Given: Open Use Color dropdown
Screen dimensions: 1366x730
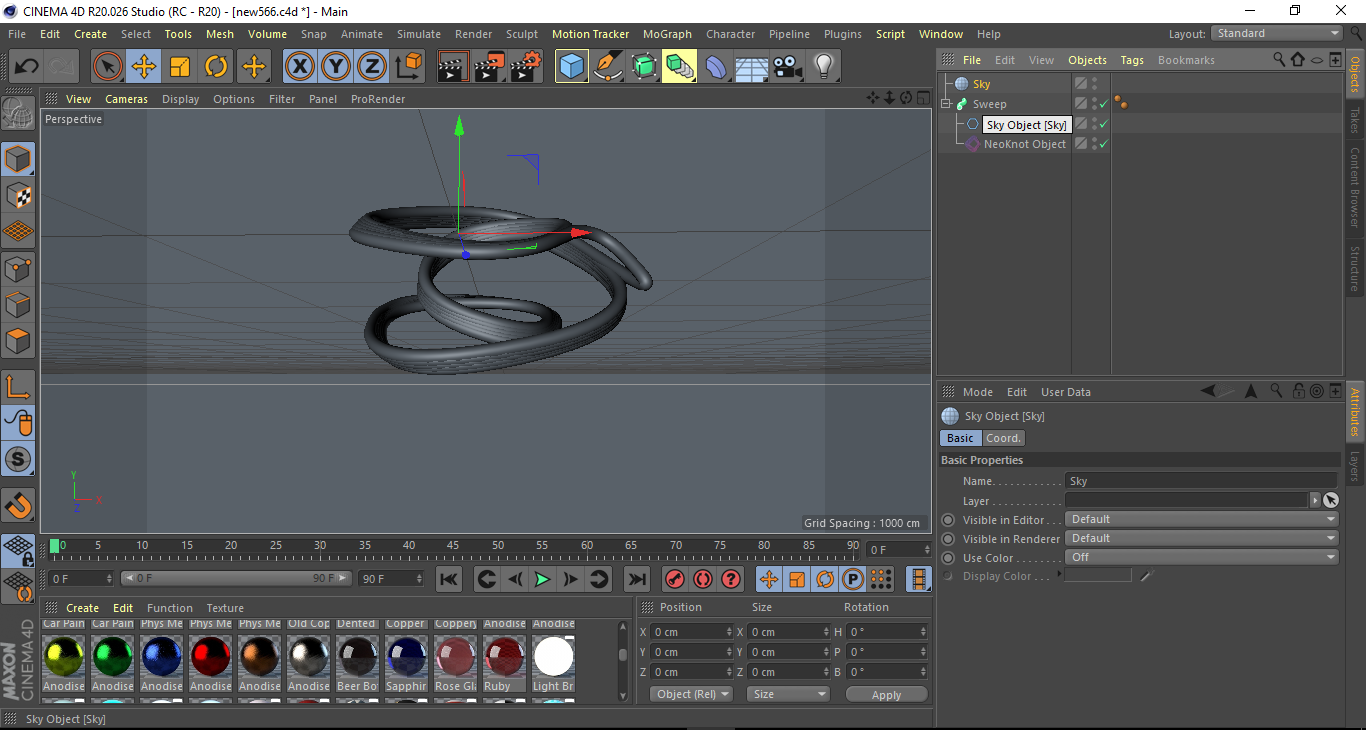Looking at the screenshot, I should [x=1202, y=557].
